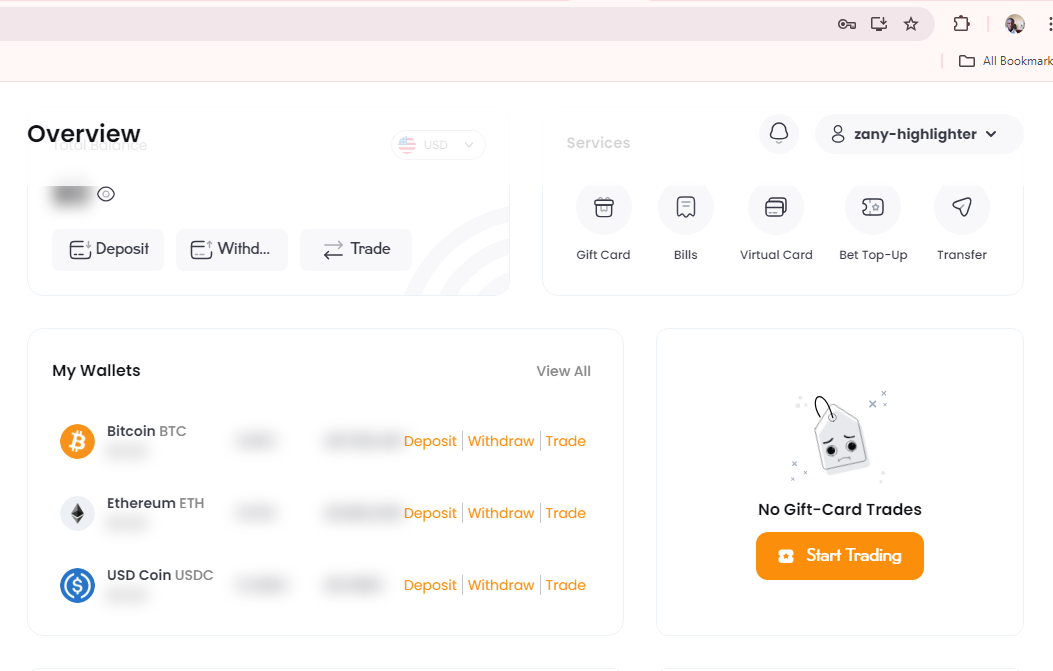The height and width of the screenshot is (671, 1053).
Task: Toggle balance visibility eye icon
Action: point(106,194)
